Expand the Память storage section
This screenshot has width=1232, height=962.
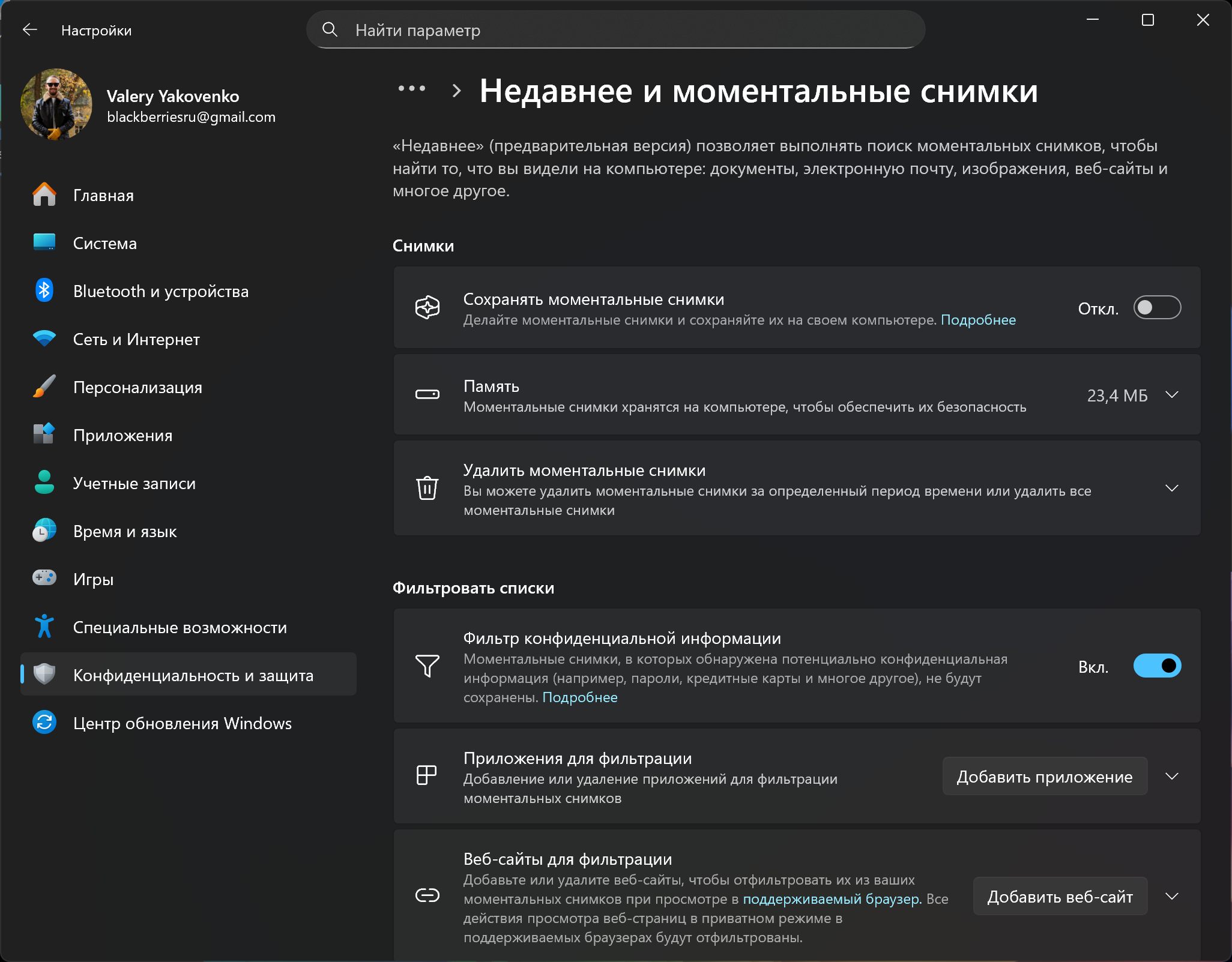click(1171, 395)
